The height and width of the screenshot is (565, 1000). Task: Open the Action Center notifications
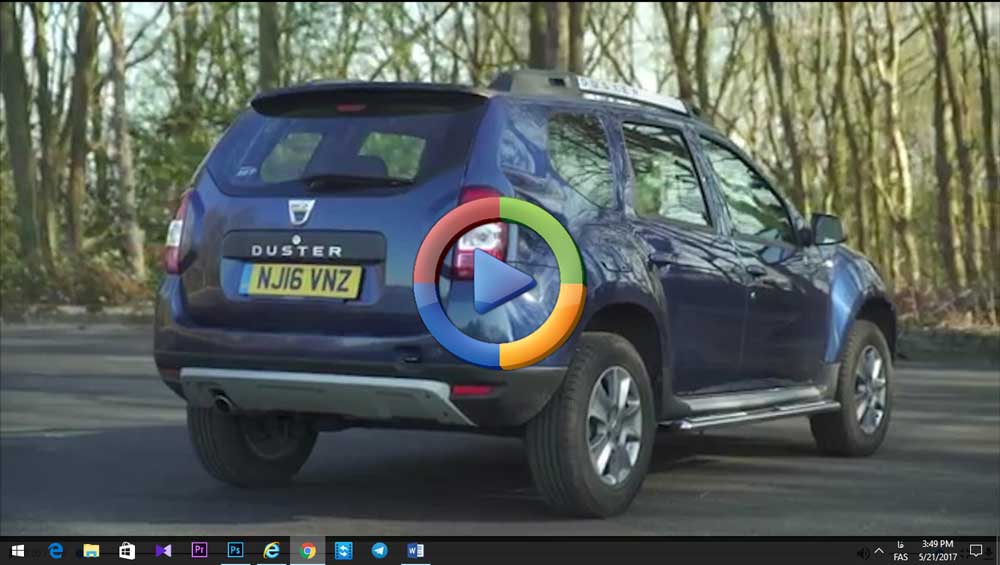[x=975, y=550]
